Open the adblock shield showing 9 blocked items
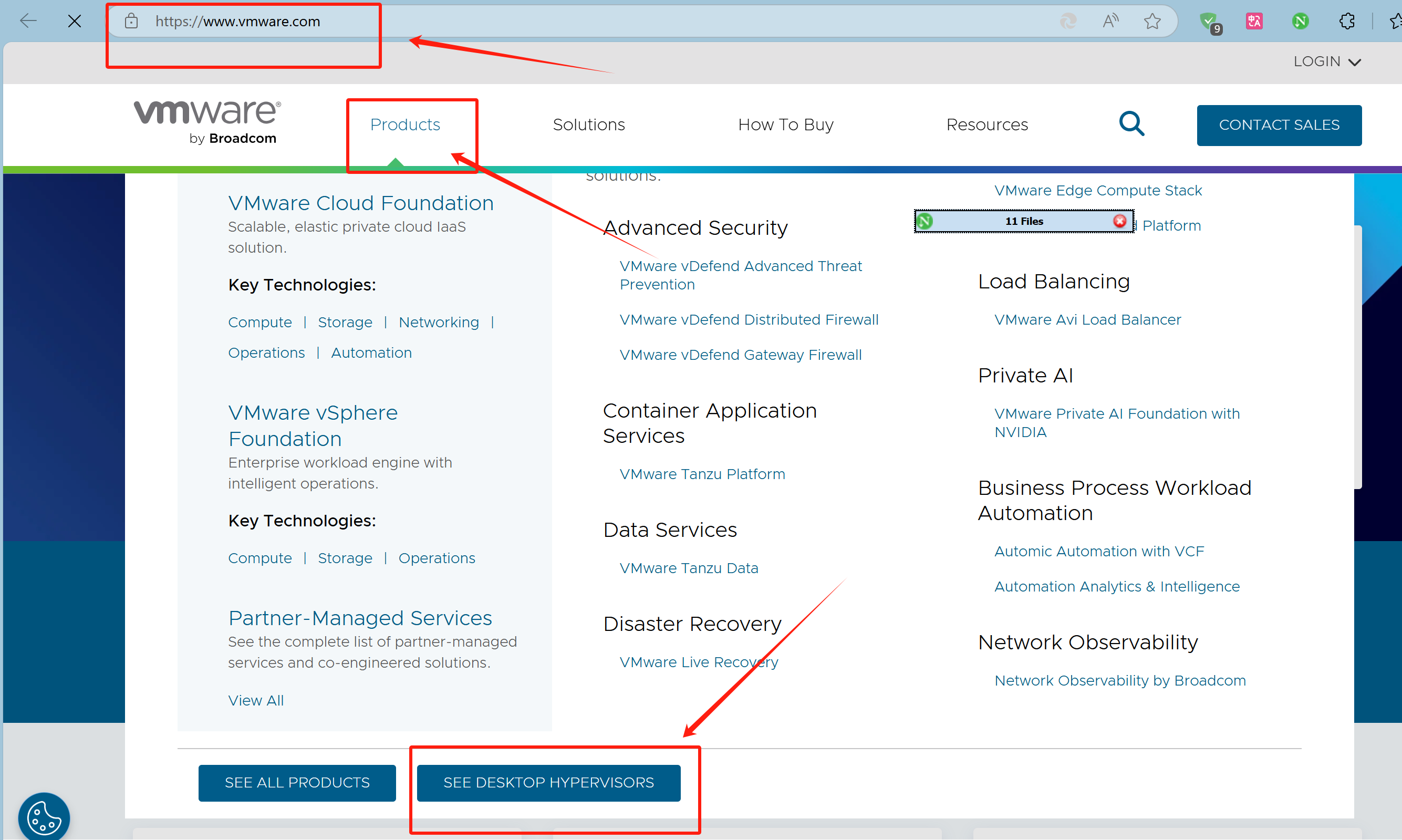Viewport: 1402px width, 840px height. click(x=1210, y=21)
